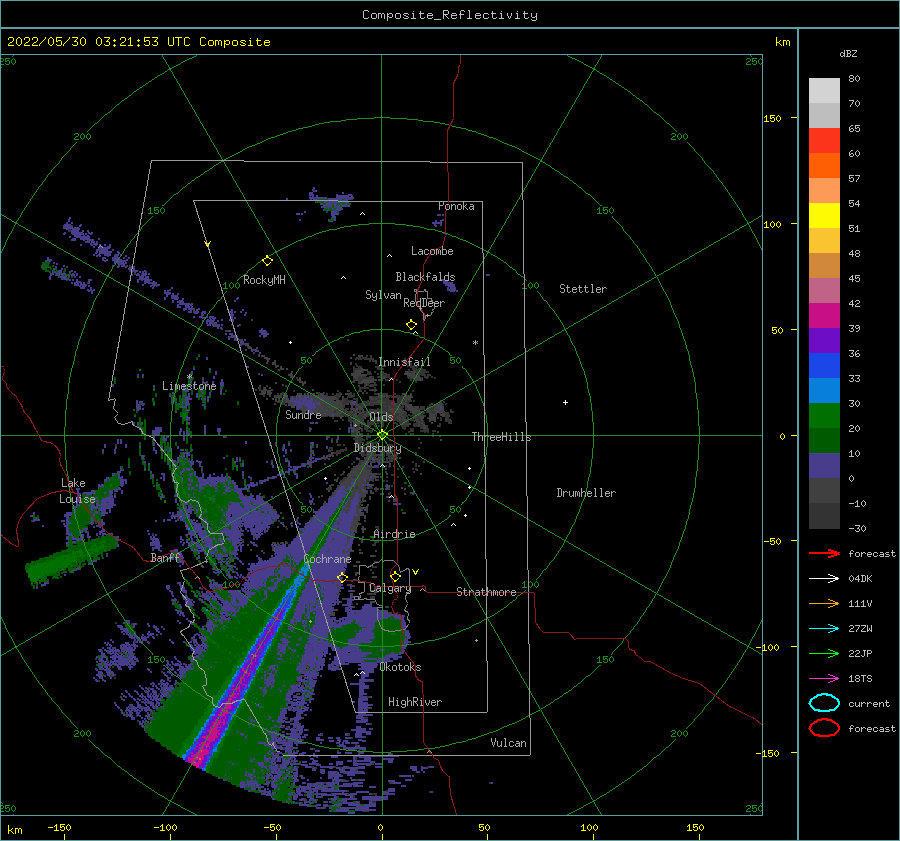Select the 39 dBZ purple swatch
This screenshot has height=841, width=900.
pos(824,340)
